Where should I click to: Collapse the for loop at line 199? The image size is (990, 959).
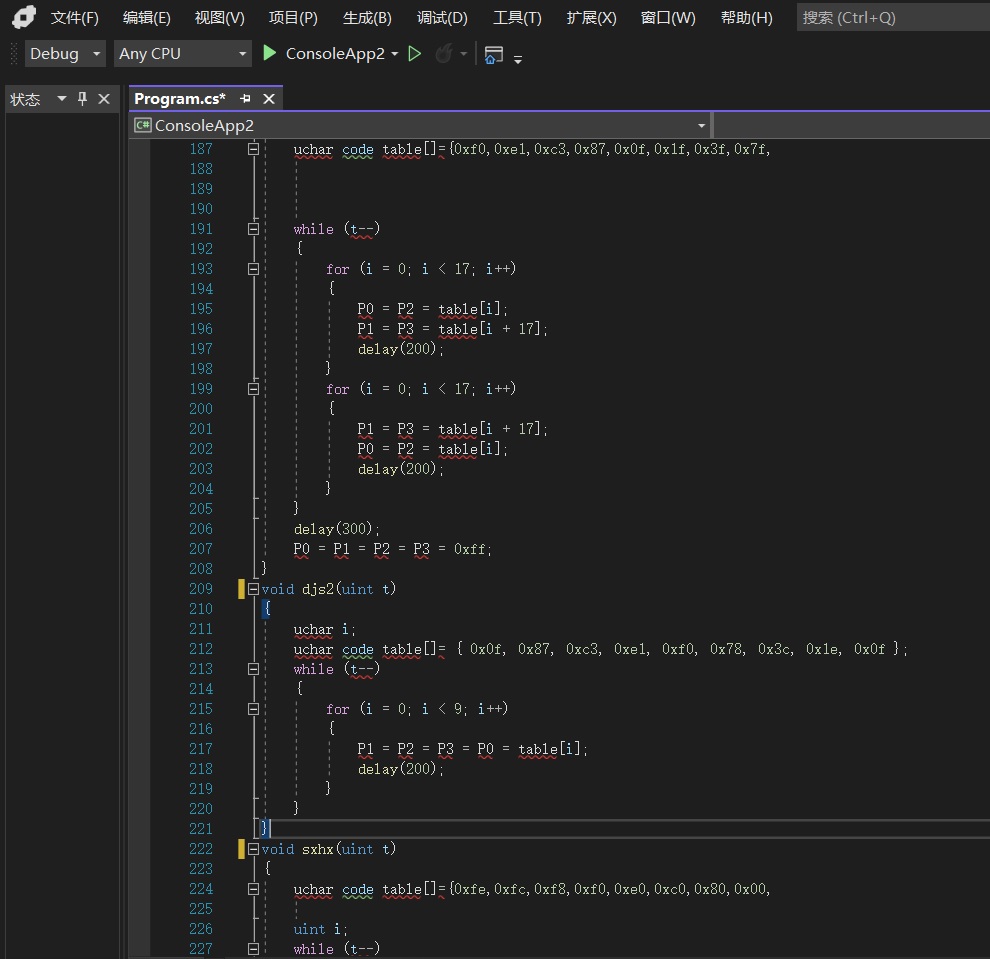(253, 389)
